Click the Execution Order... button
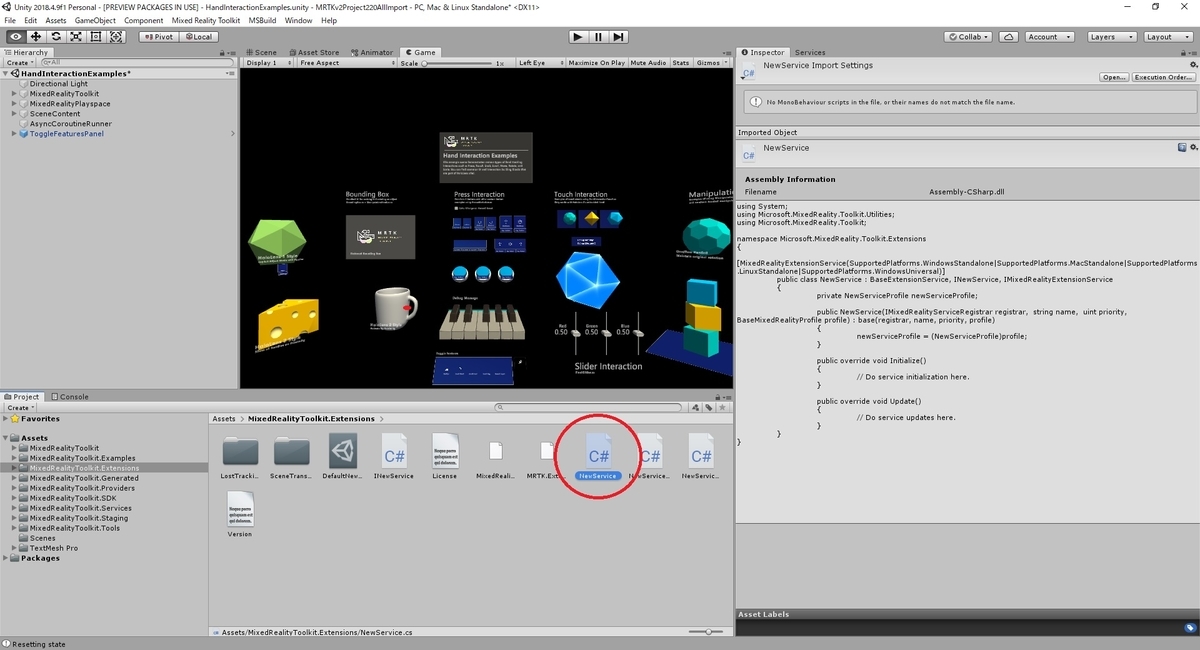Image resolution: width=1200 pixels, height=650 pixels. coord(1164,77)
